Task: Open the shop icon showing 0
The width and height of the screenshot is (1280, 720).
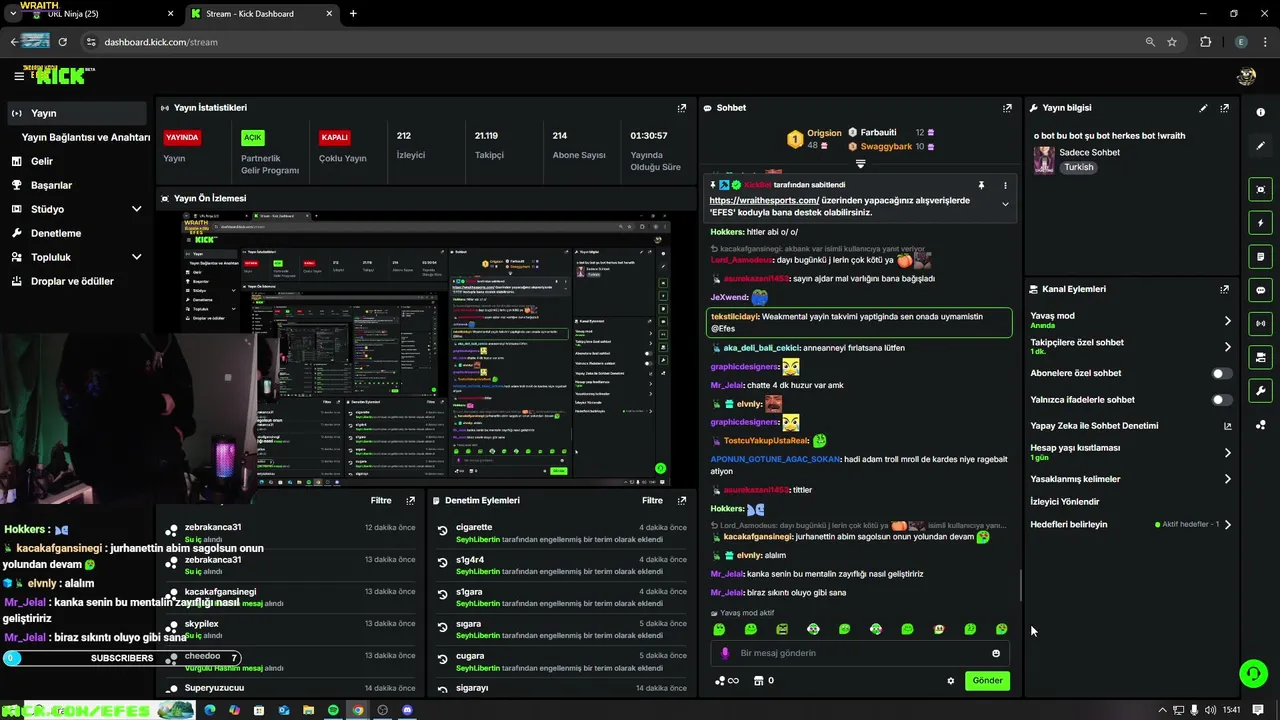Action: click(x=763, y=681)
